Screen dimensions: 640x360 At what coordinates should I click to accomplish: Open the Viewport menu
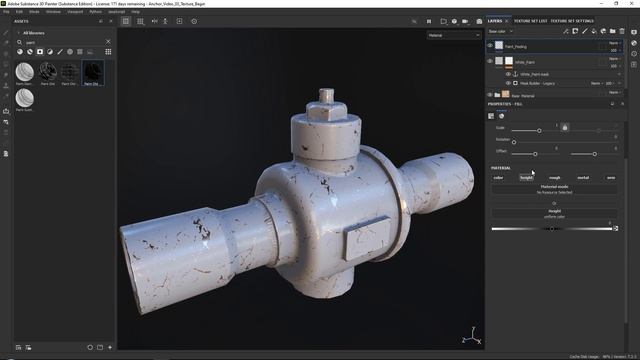click(x=75, y=12)
